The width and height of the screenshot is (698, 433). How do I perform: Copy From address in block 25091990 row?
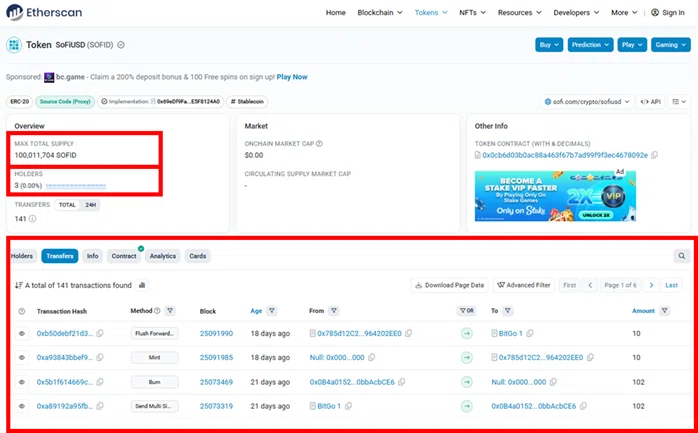point(408,333)
